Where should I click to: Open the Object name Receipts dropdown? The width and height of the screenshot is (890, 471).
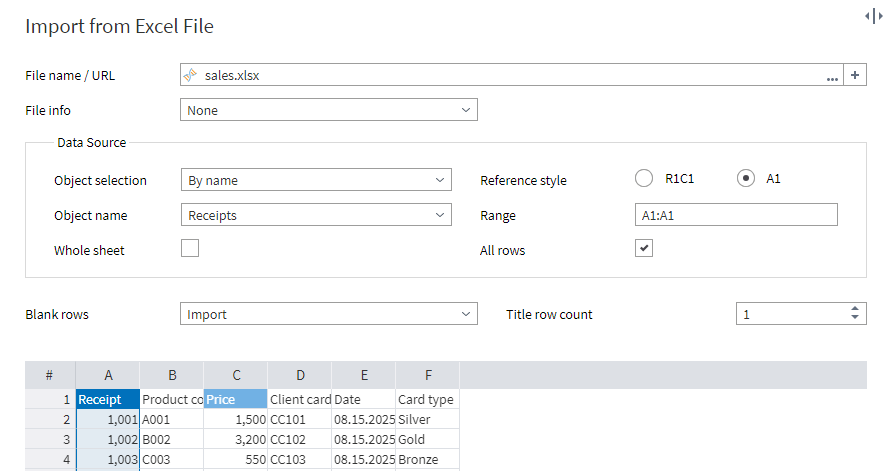[x=317, y=215]
